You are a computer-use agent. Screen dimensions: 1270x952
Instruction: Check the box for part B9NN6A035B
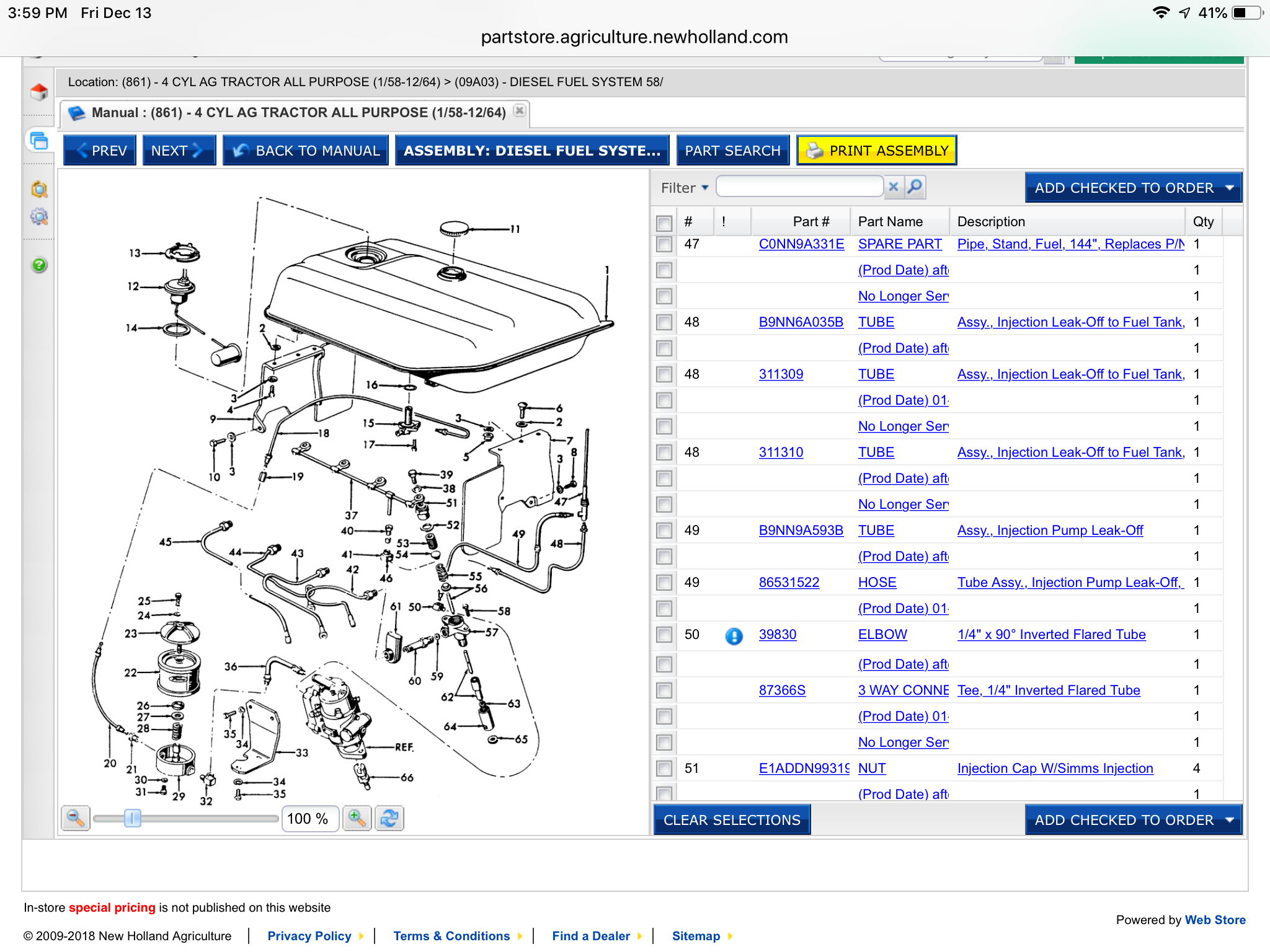point(664,322)
